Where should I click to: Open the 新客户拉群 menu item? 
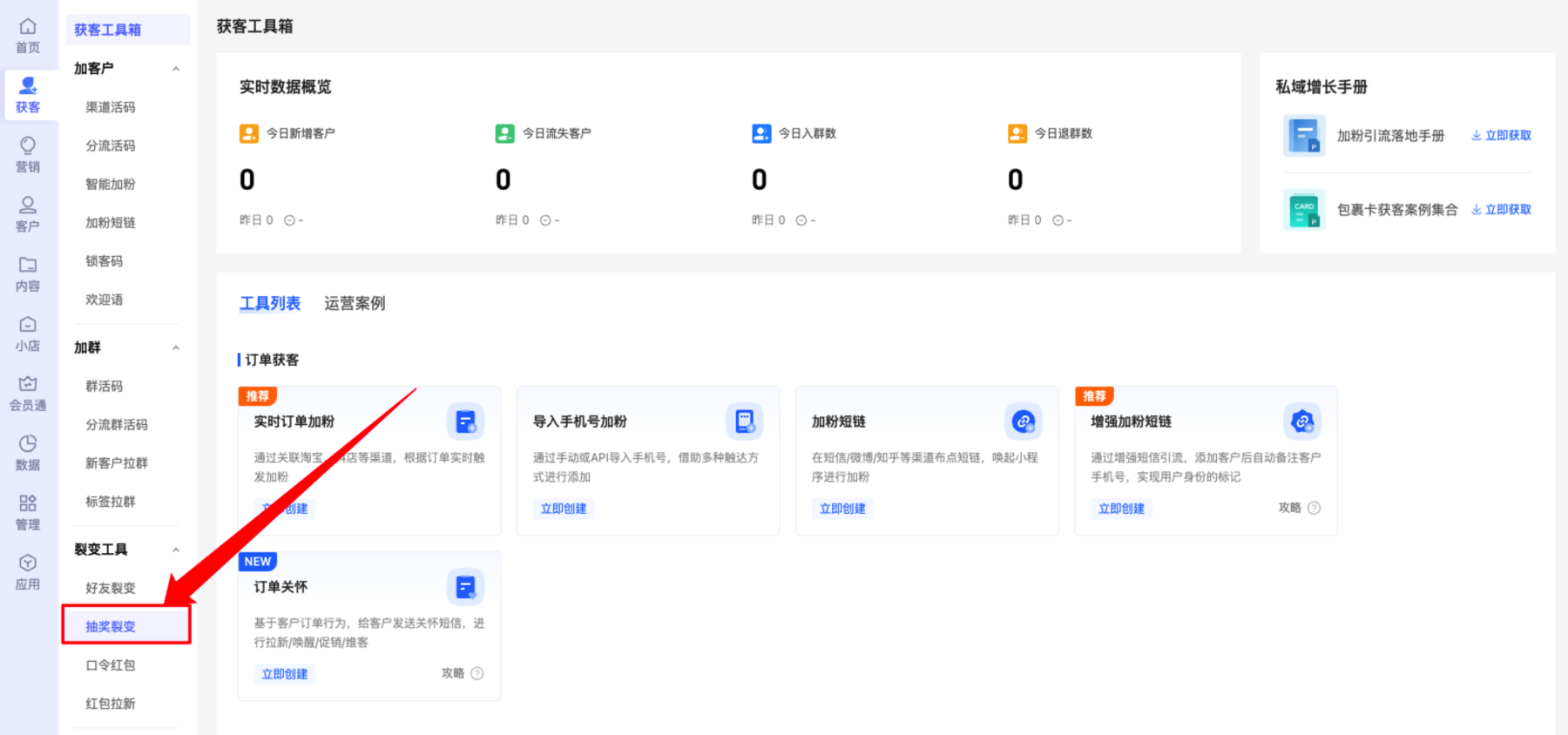117,463
